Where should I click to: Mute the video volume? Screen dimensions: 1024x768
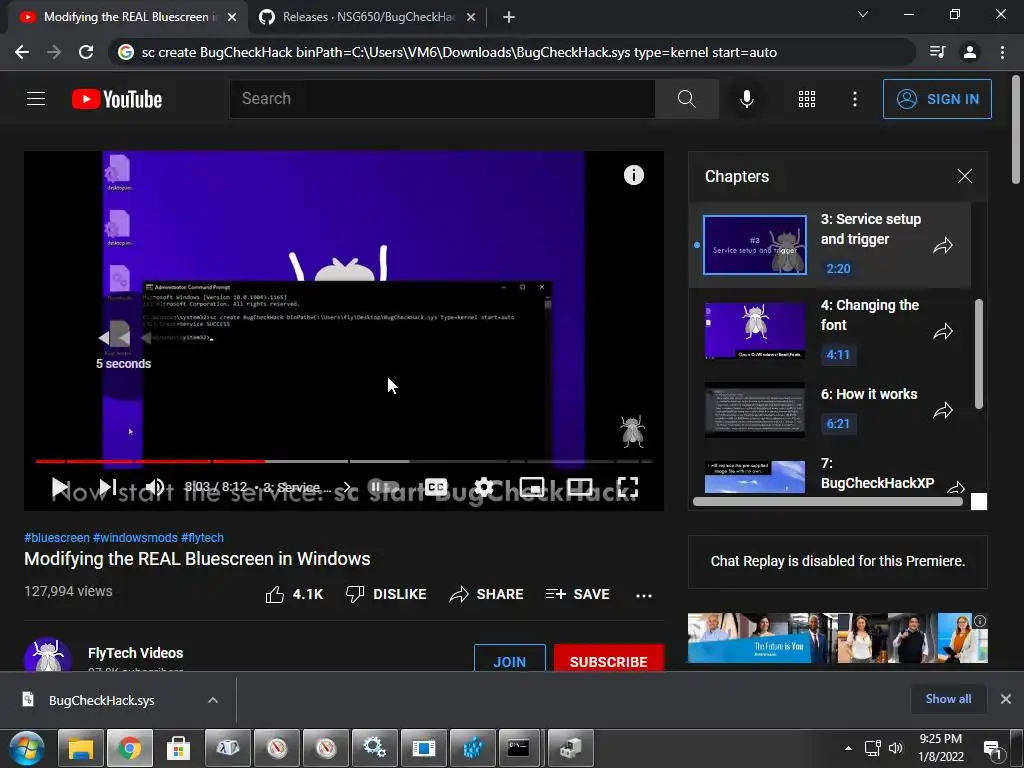click(155, 487)
